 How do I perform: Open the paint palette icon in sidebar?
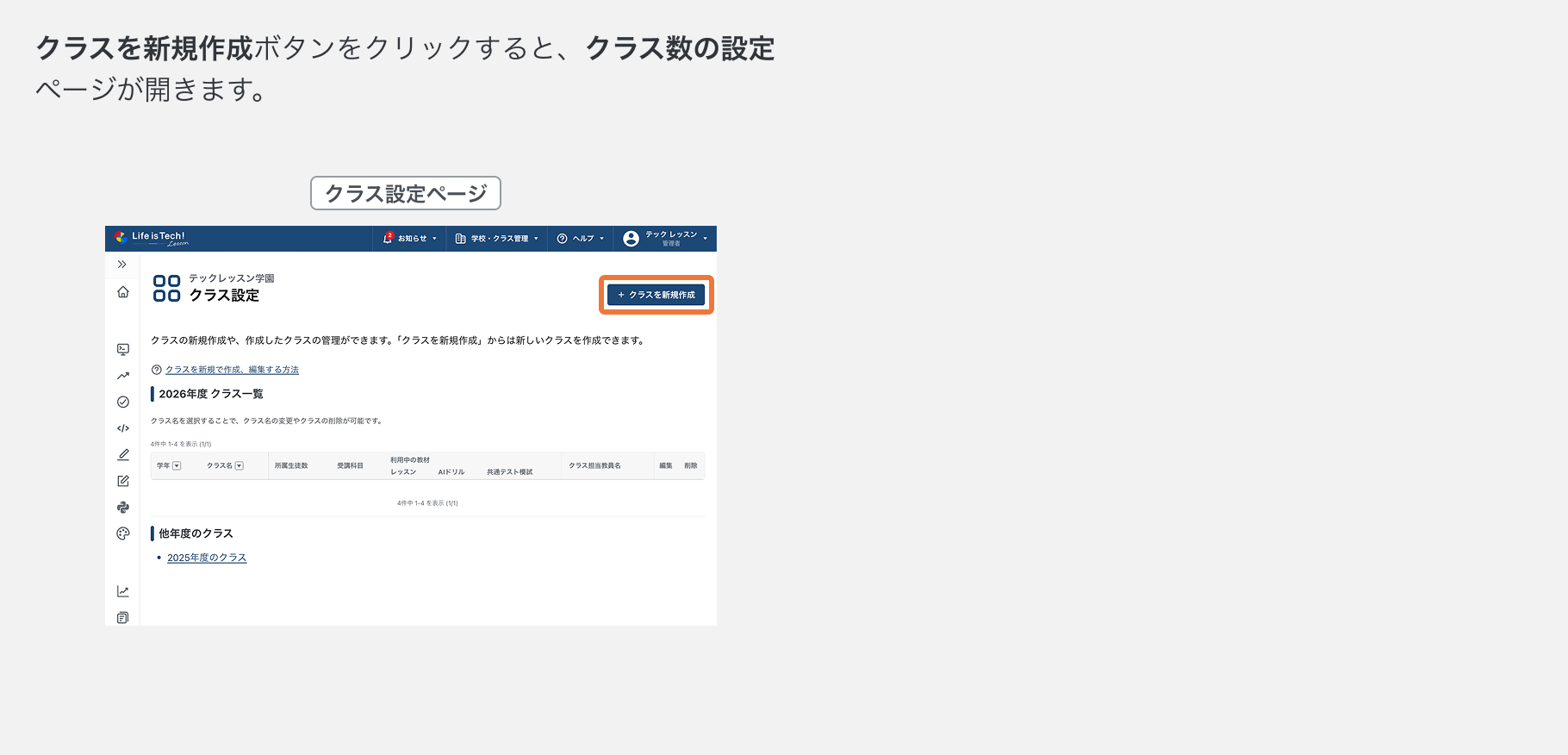pyautogui.click(x=123, y=533)
